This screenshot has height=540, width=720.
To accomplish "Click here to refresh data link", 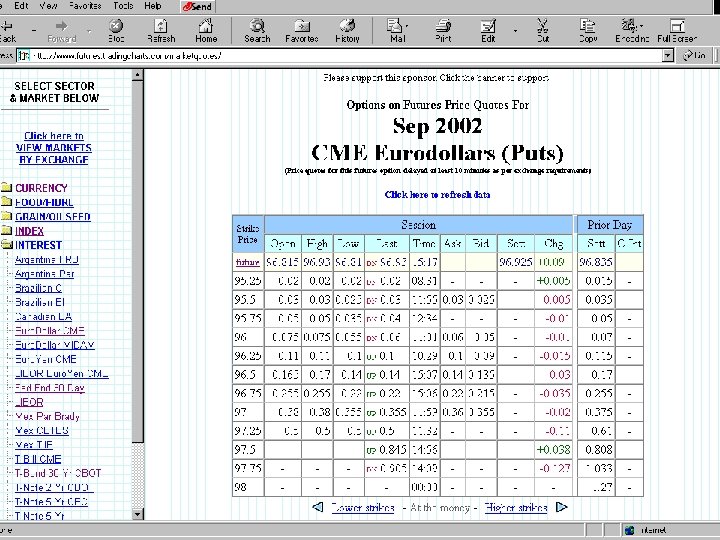I will tap(437, 195).
